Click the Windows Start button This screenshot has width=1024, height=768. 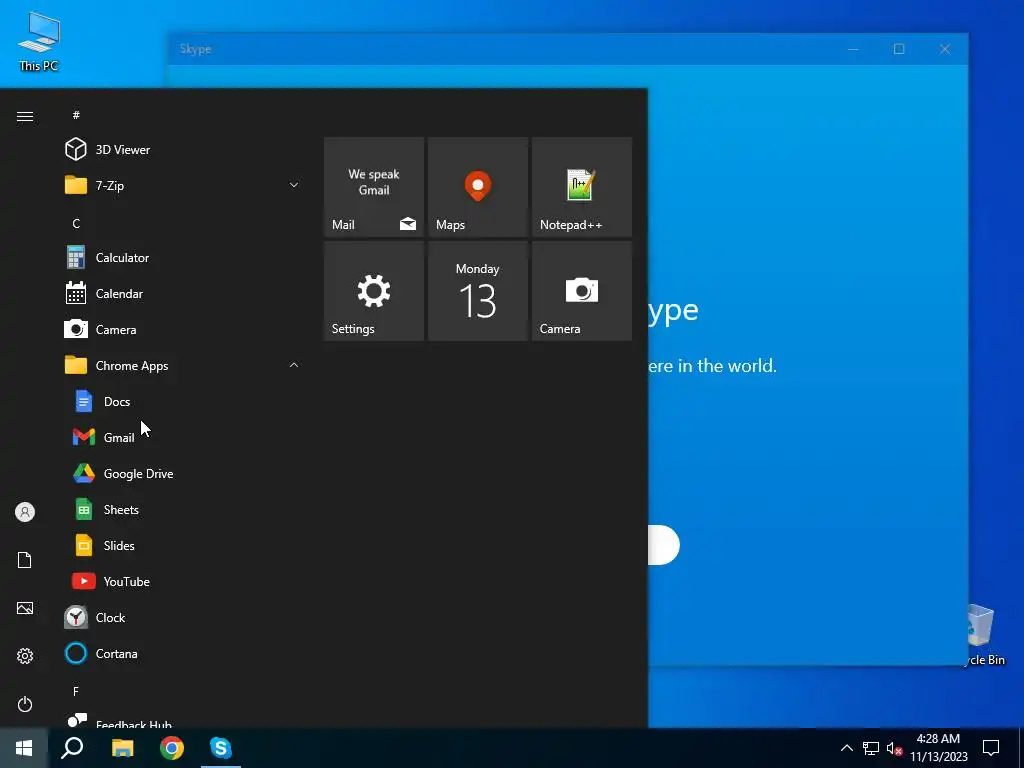pos(24,748)
